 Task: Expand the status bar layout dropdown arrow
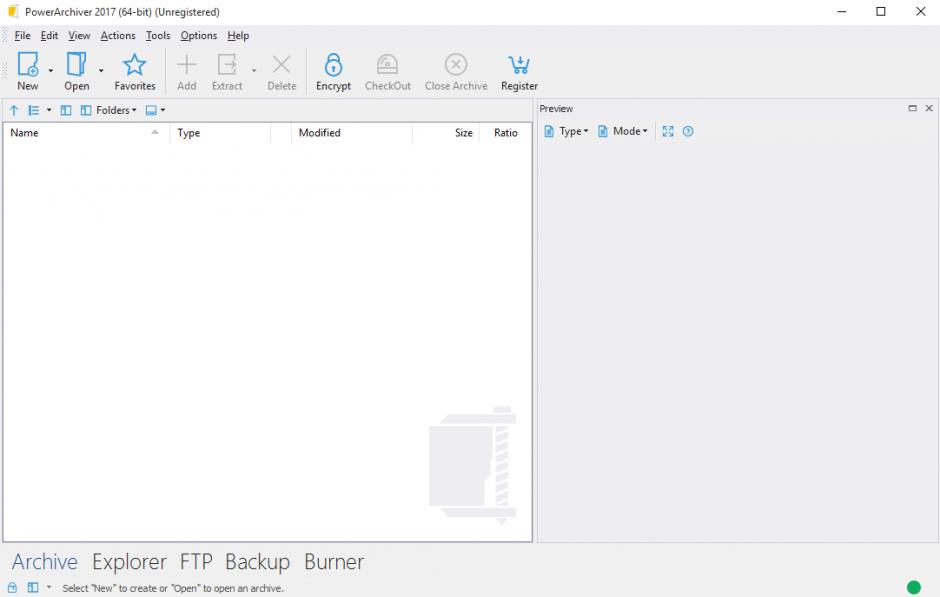[49, 588]
